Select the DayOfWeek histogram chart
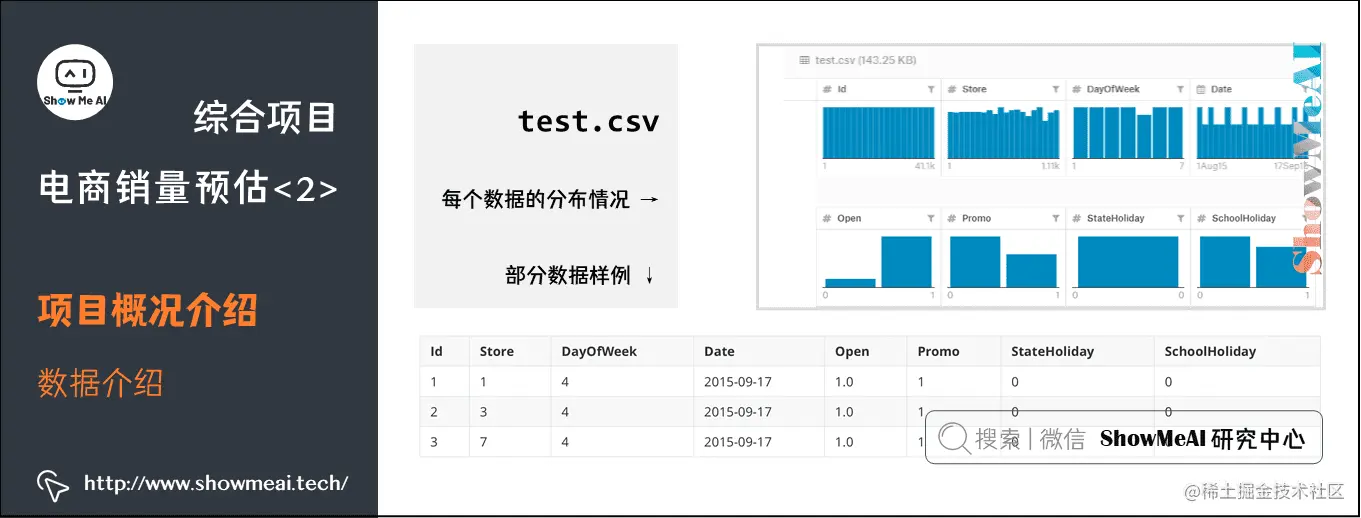 pos(1127,132)
